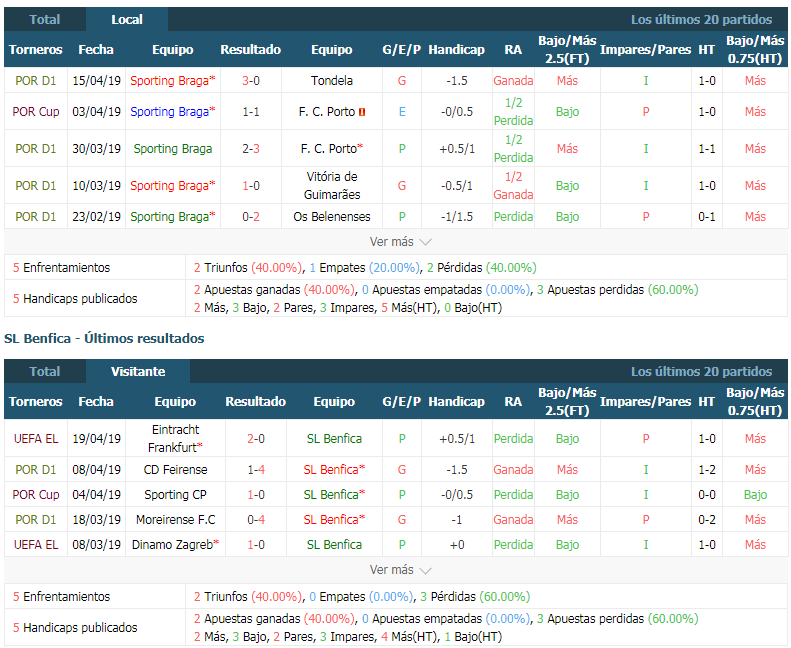Click 1 Empates (20.00%) in Braga summary

point(365,268)
